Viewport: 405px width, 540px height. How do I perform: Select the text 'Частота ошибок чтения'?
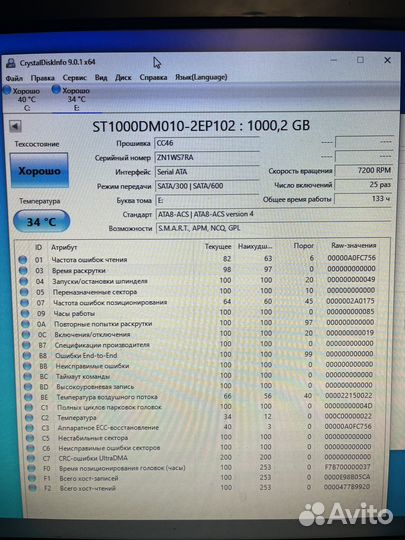89,260
